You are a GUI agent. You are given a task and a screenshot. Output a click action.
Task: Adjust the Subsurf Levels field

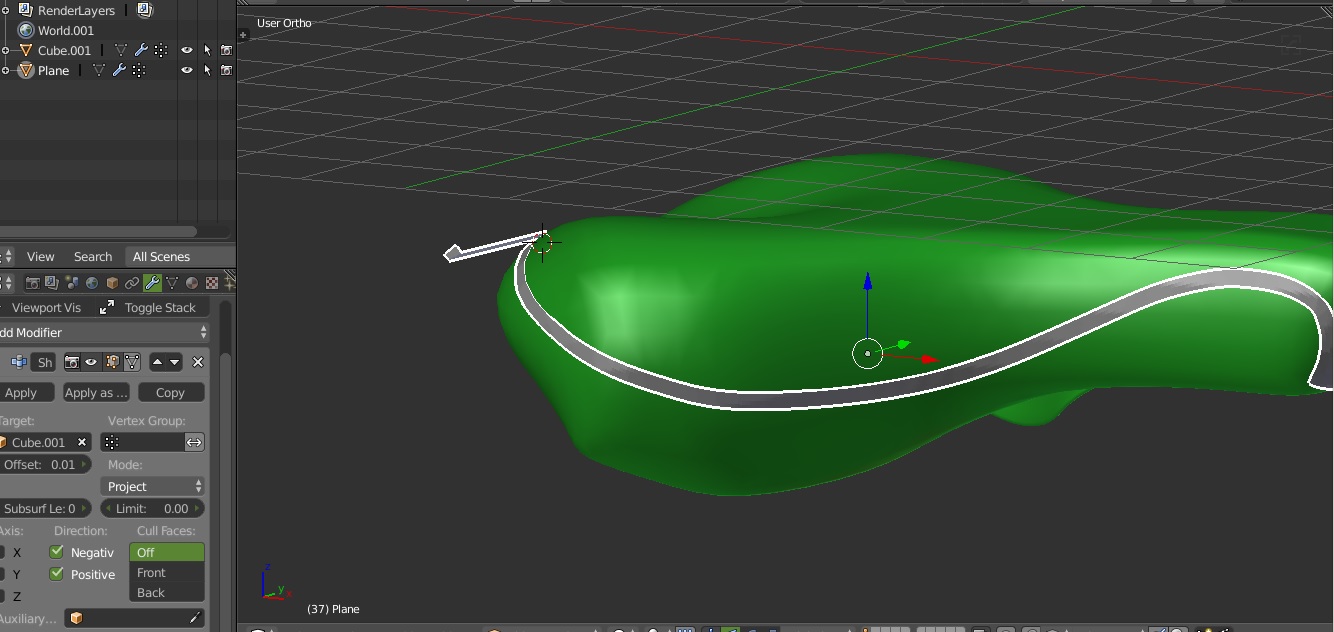[x=45, y=508]
